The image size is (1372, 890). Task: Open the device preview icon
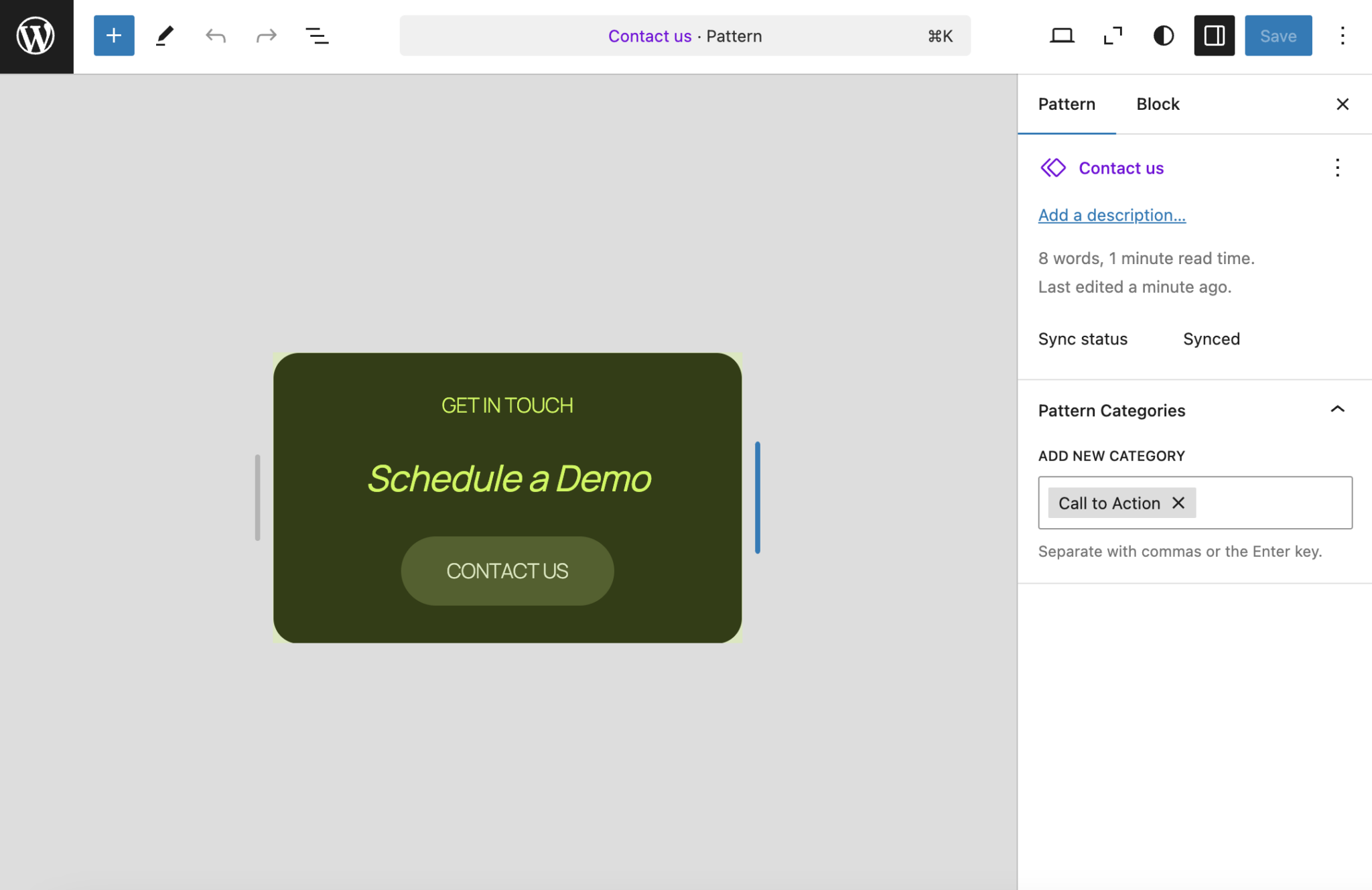[x=1062, y=36]
